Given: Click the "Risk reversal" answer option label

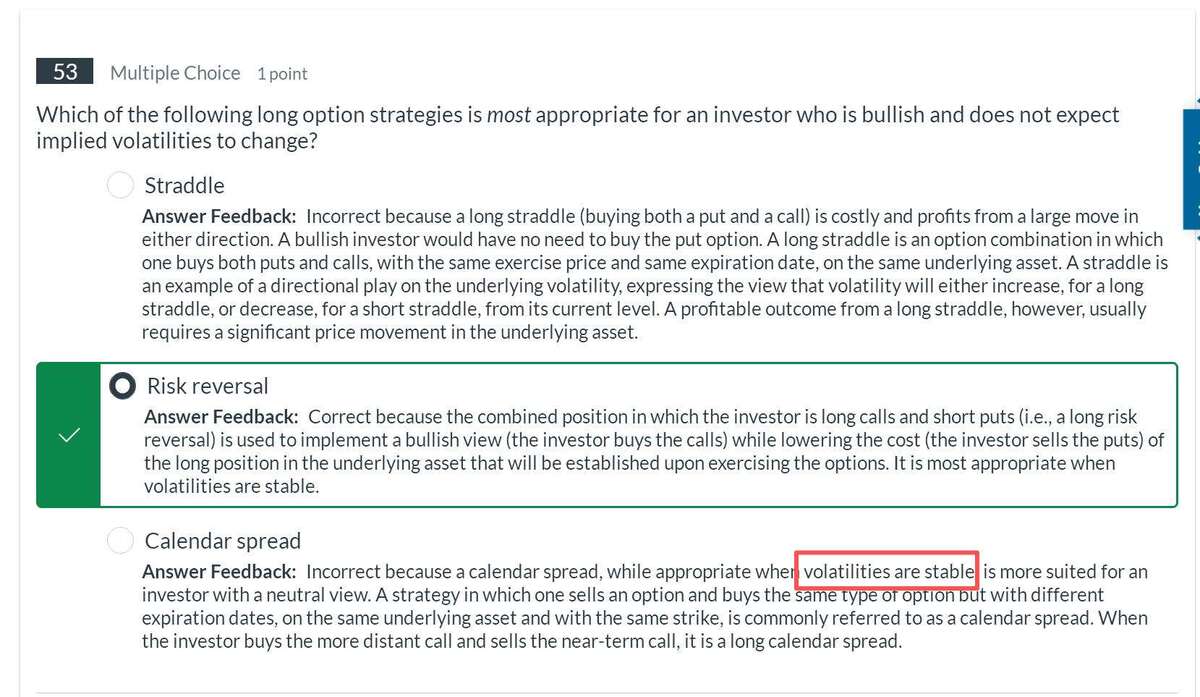Looking at the screenshot, I should [208, 386].
